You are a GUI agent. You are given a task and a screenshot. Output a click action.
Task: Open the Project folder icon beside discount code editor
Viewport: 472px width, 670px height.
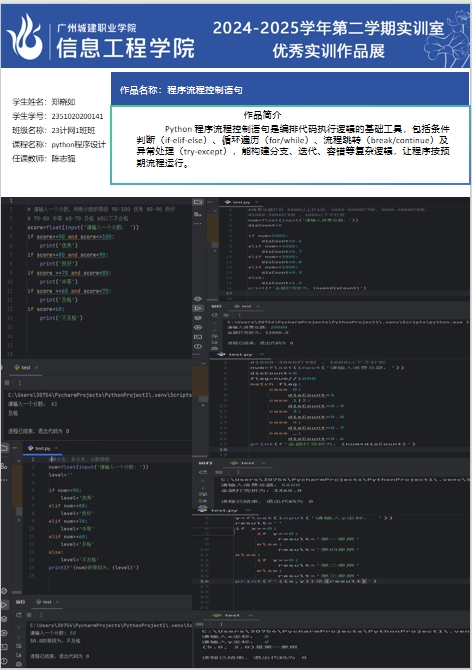coord(198,202)
